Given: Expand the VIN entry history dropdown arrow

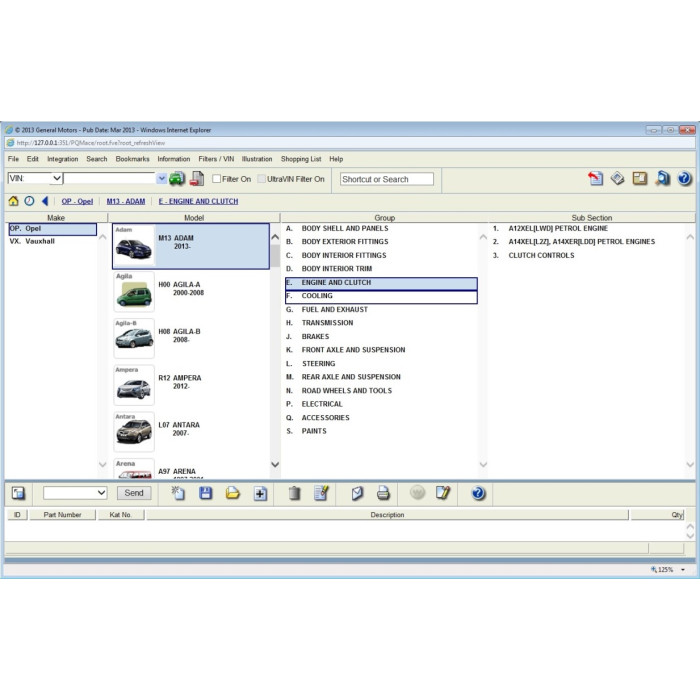Looking at the screenshot, I should [162, 179].
